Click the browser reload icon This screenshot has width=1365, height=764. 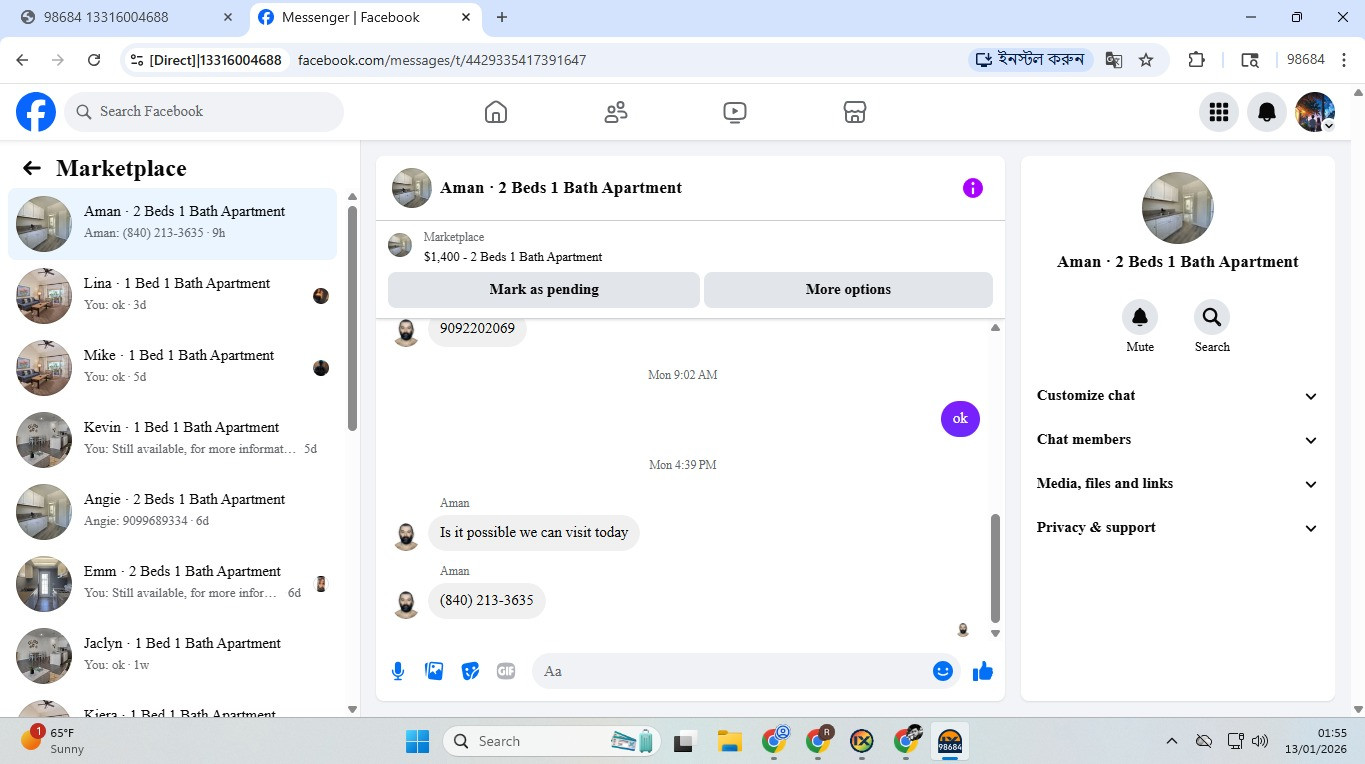94,60
